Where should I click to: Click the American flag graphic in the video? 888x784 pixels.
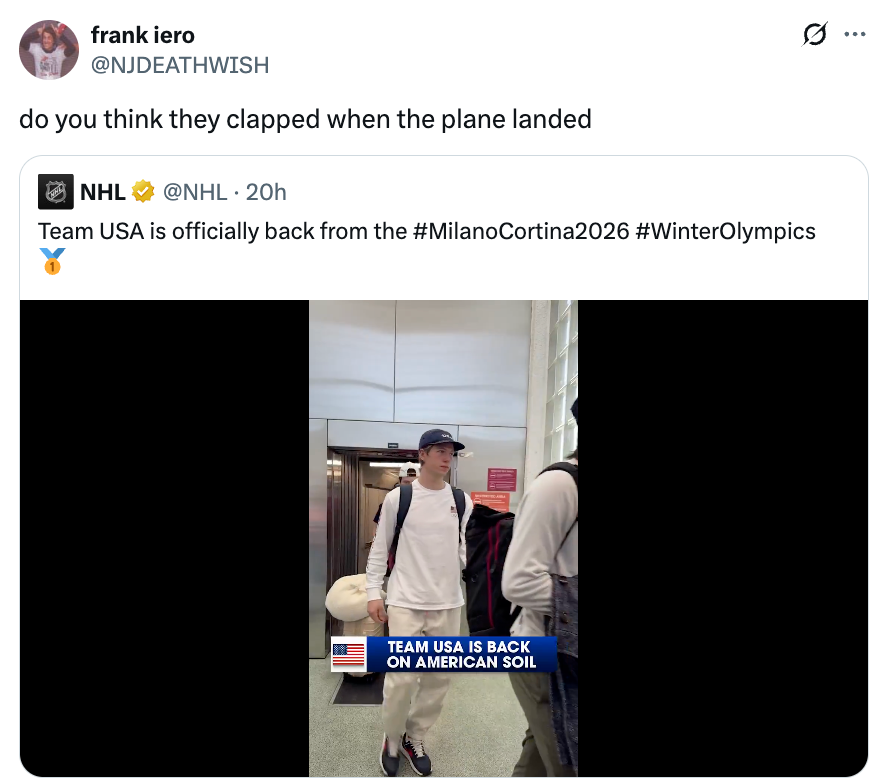click(348, 655)
